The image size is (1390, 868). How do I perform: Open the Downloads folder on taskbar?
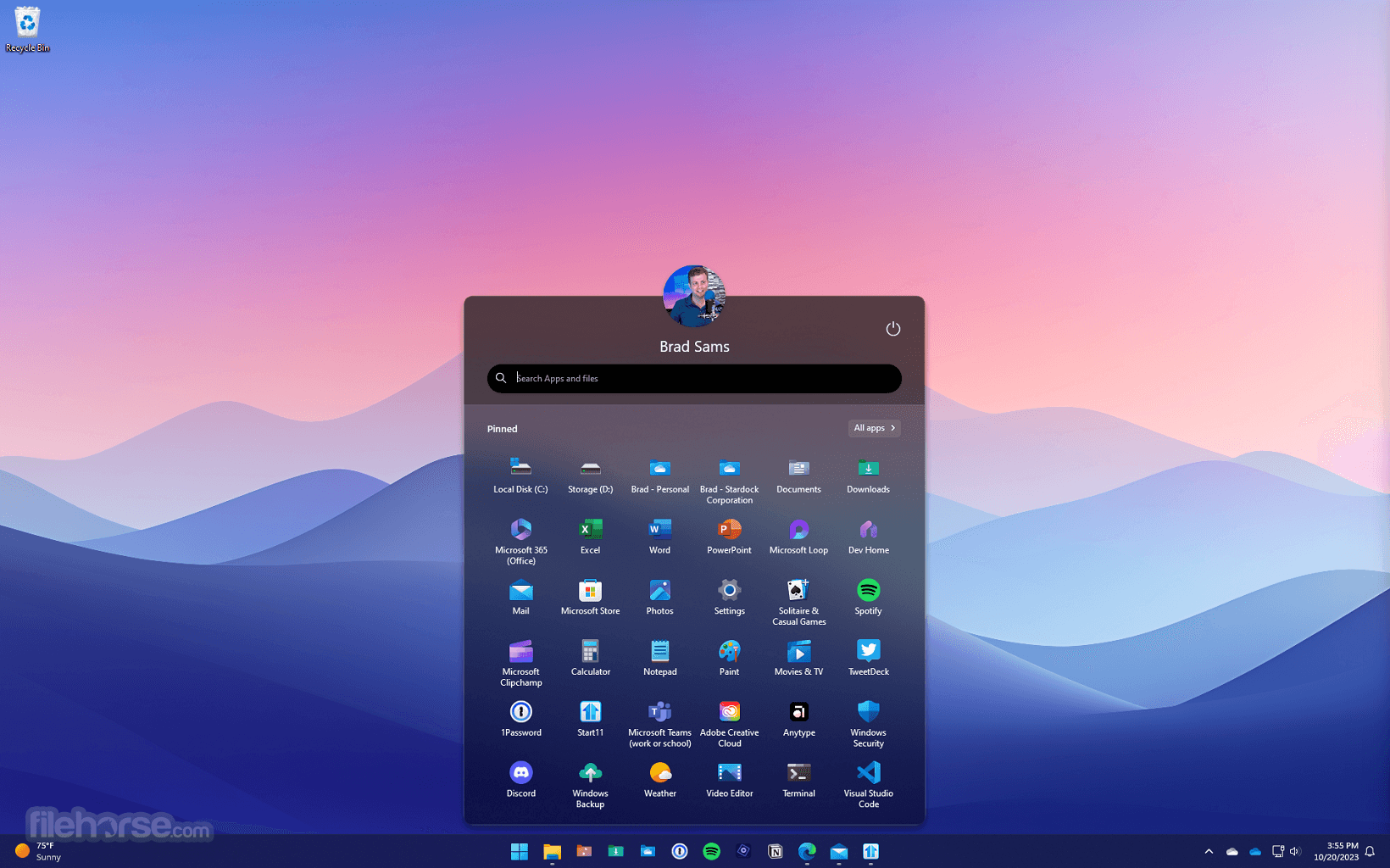616,851
